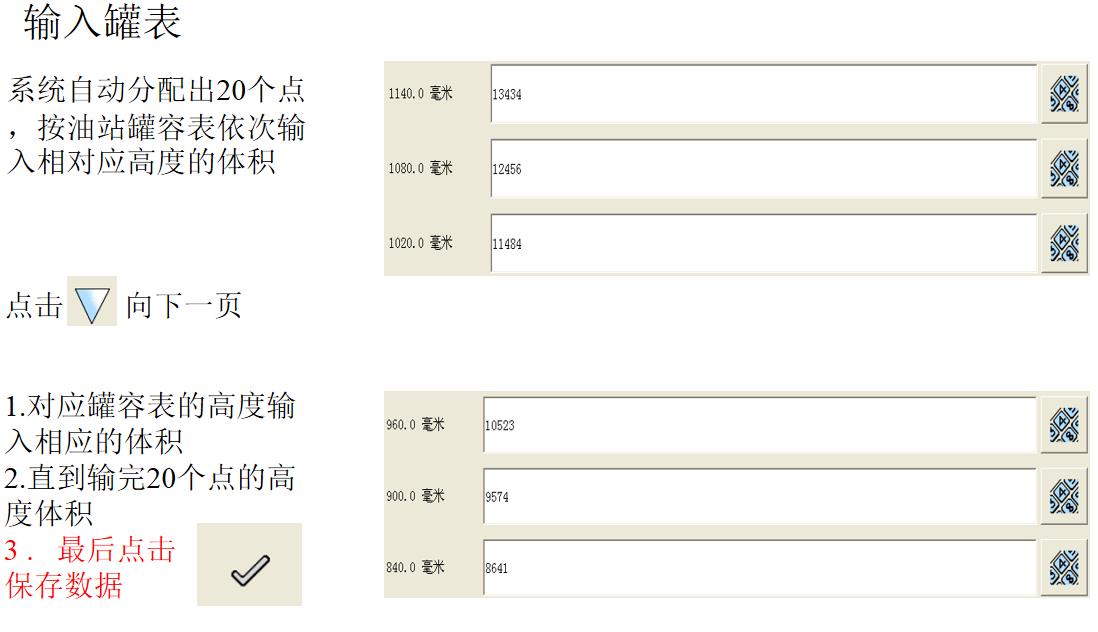
Task: Click keypad icon beside 1140.0 毫米 field
Action: (x=1064, y=94)
